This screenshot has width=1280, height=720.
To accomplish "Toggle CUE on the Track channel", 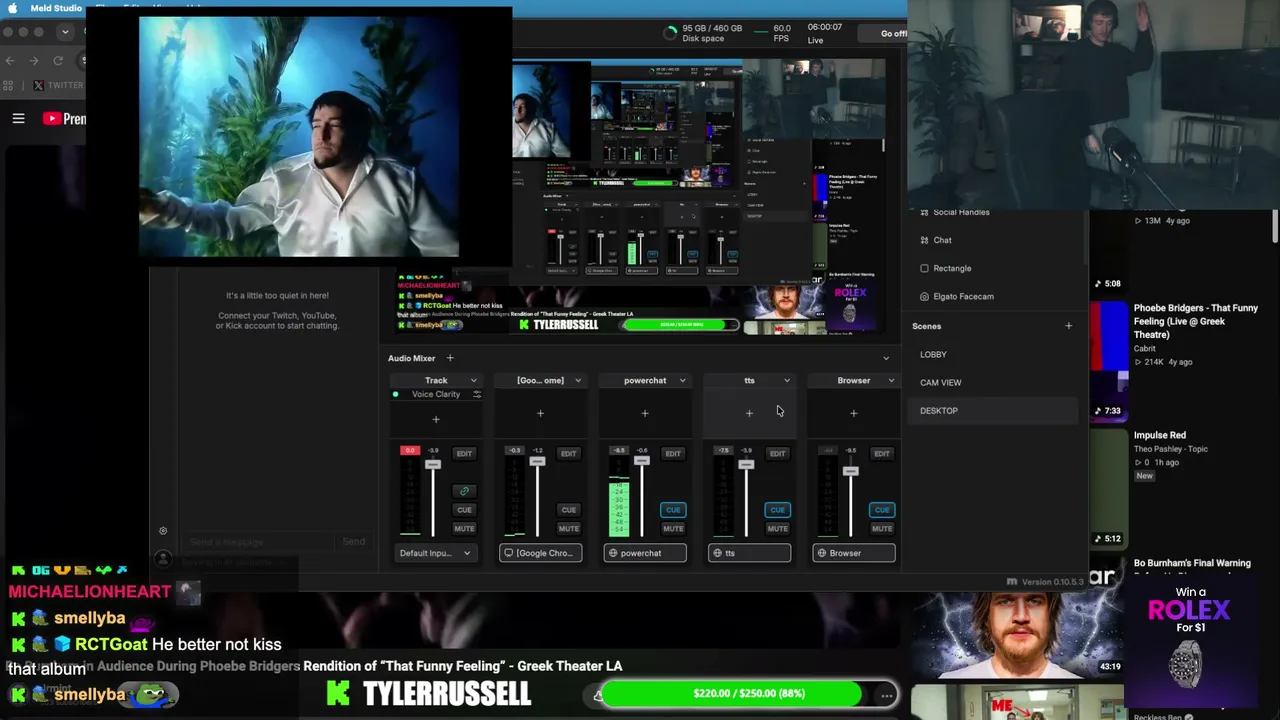I will click(464, 510).
